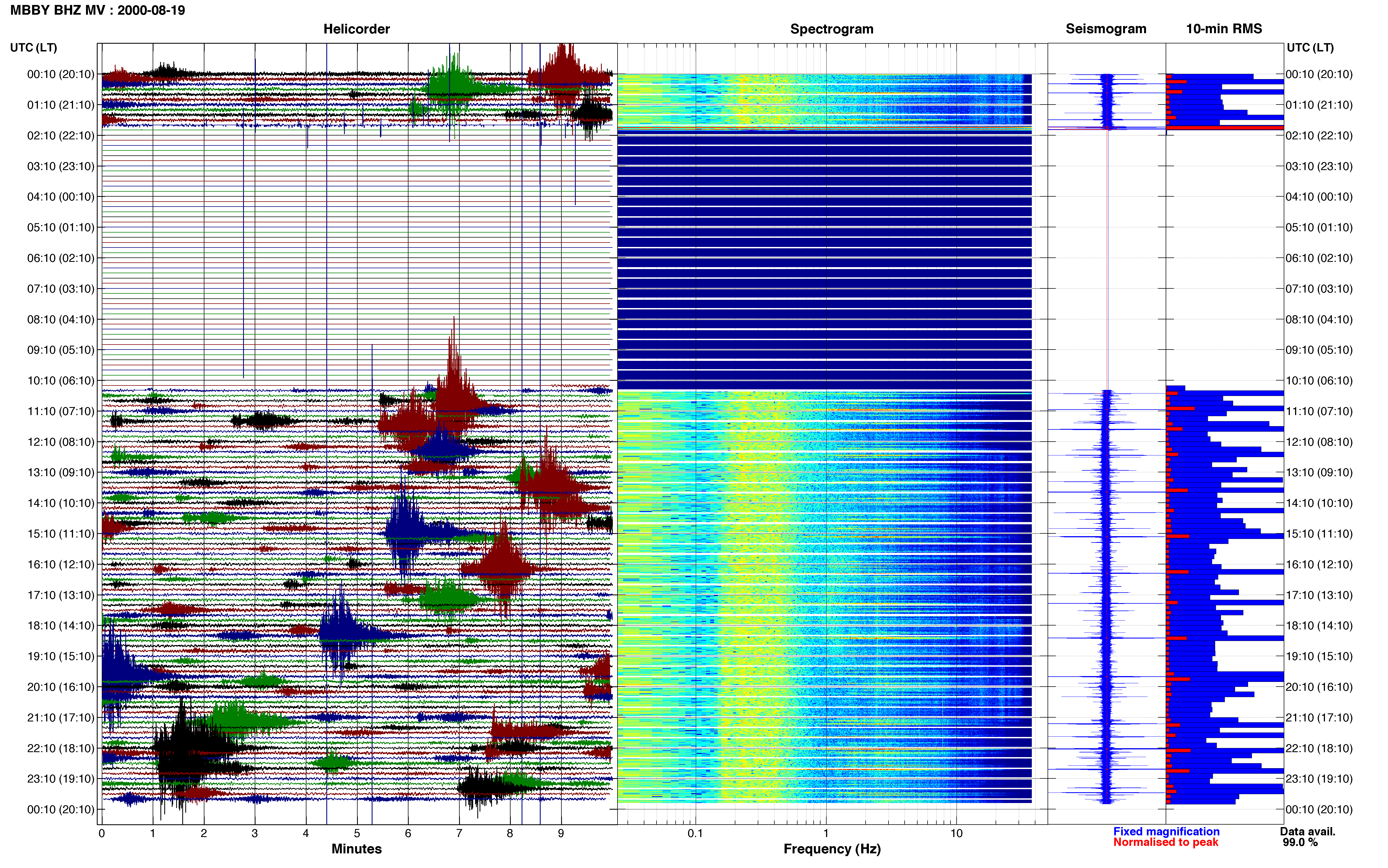Click minute tick label '9' on helicorder axis
Image resolution: width=1388 pixels, height=868 pixels.
click(561, 833)
